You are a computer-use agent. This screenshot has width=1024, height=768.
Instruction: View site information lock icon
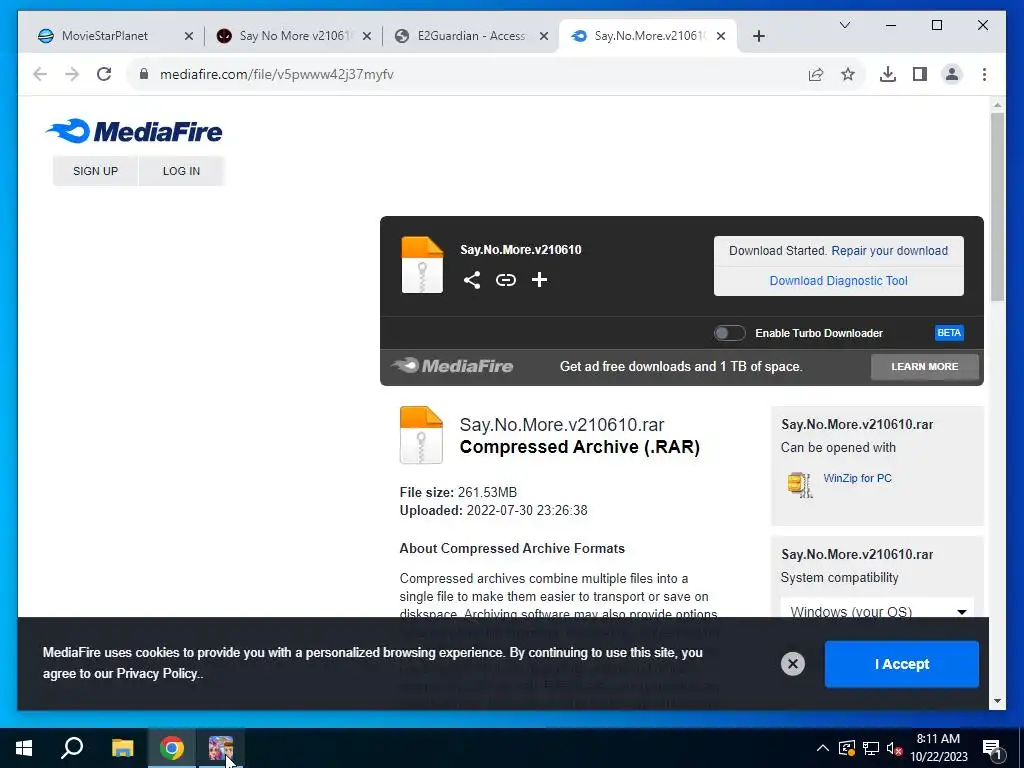pos(144,74)
